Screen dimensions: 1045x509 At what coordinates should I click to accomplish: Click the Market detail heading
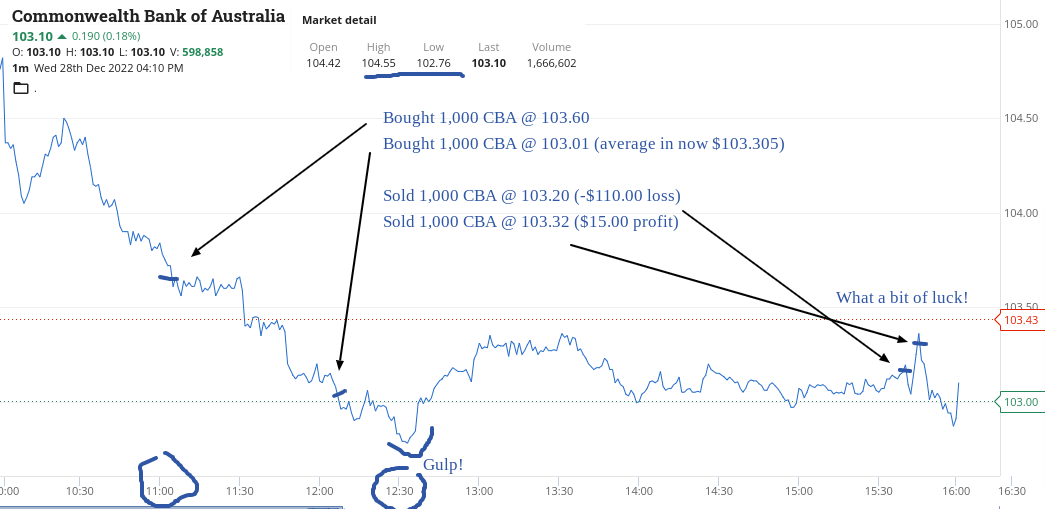click(339, 20)
